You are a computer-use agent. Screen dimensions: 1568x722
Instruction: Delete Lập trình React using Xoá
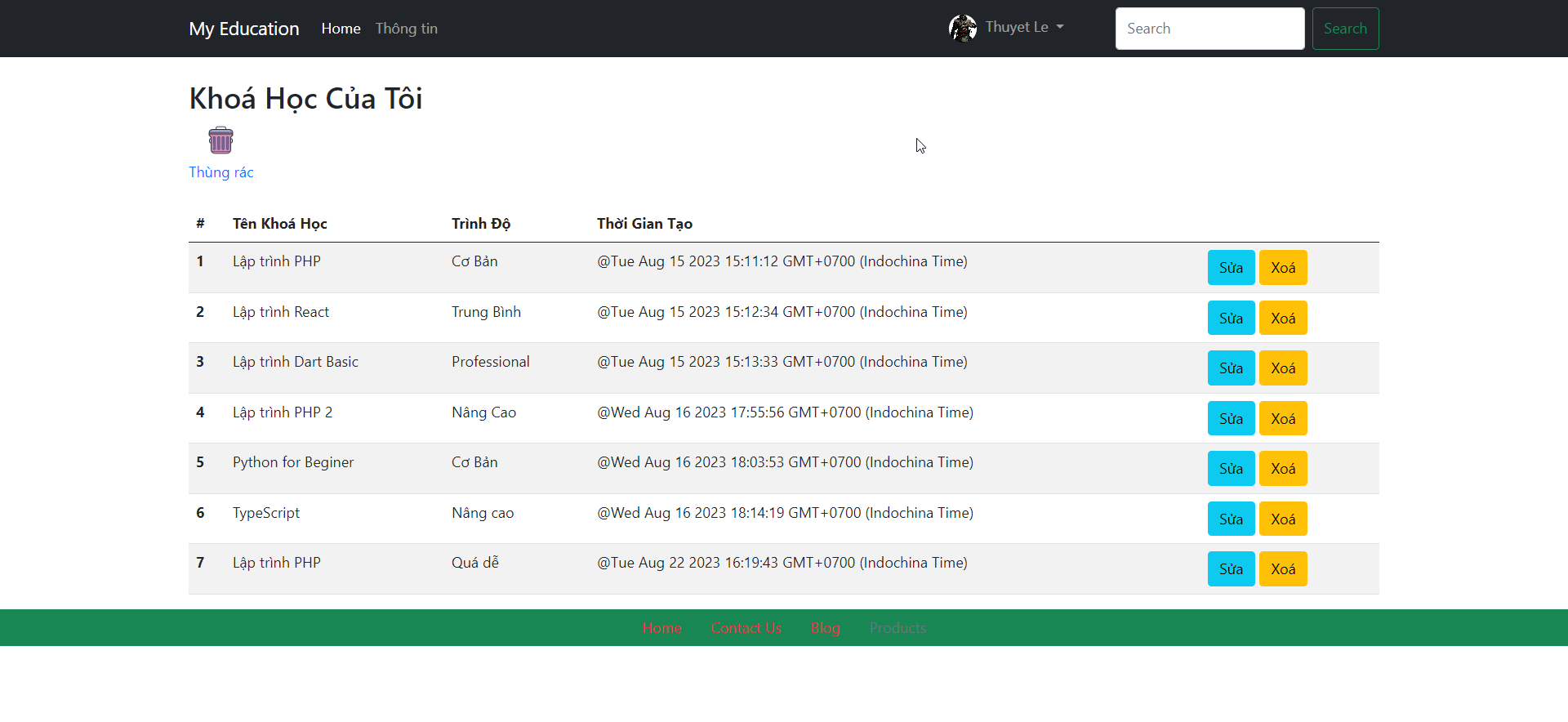pos(1282,319)
